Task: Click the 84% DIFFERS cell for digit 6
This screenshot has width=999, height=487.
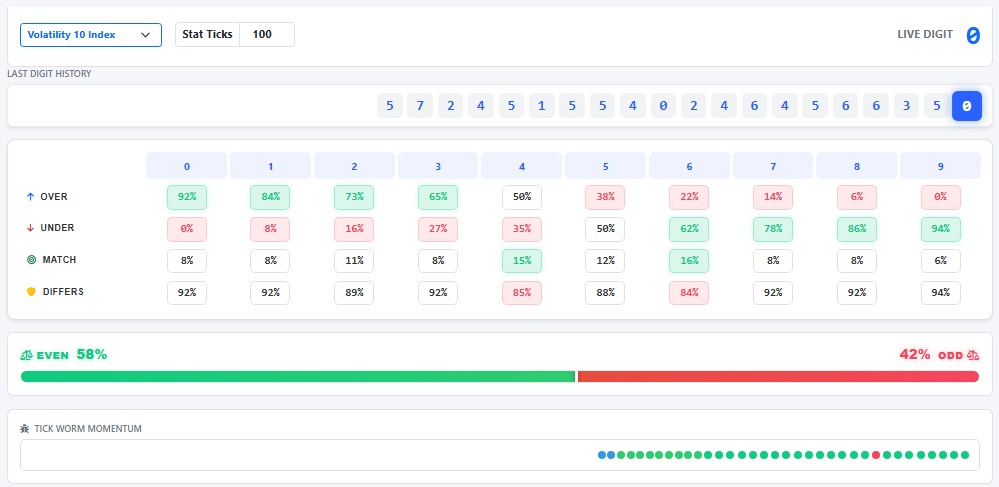Action: point(688,293)
